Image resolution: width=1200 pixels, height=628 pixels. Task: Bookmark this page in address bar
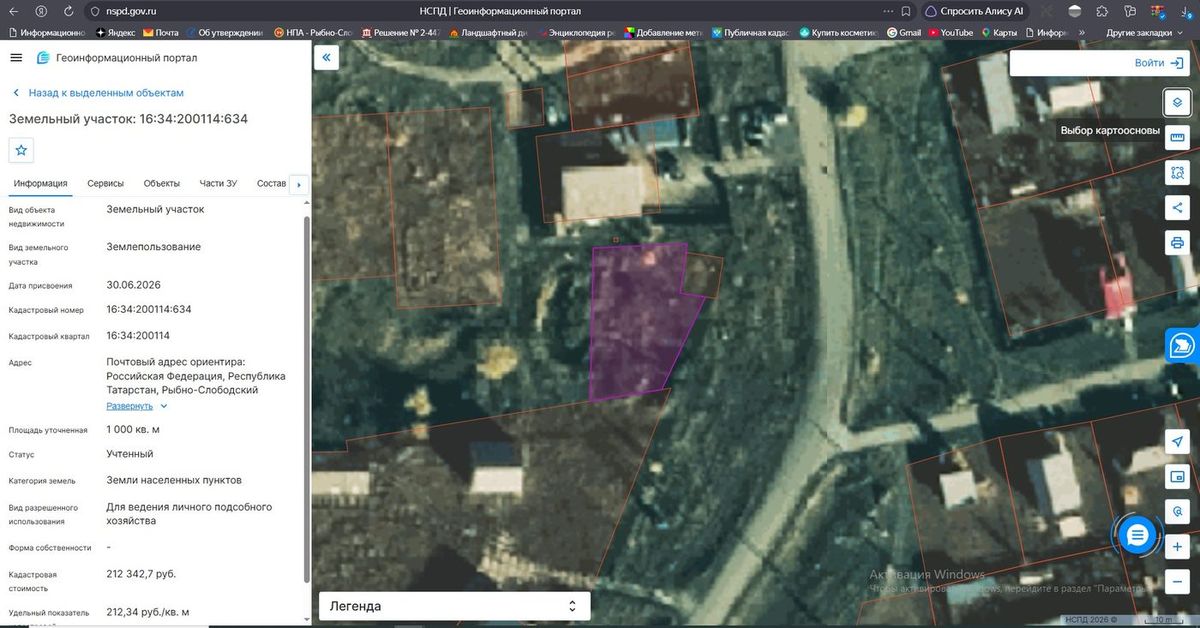[904, 11]
